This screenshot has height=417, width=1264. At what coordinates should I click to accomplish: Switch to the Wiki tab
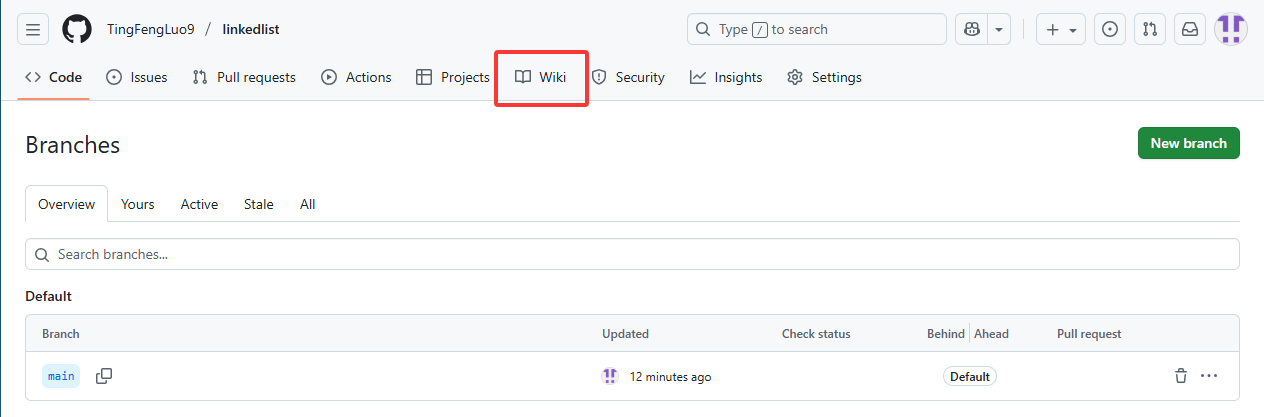pos(541,77)
